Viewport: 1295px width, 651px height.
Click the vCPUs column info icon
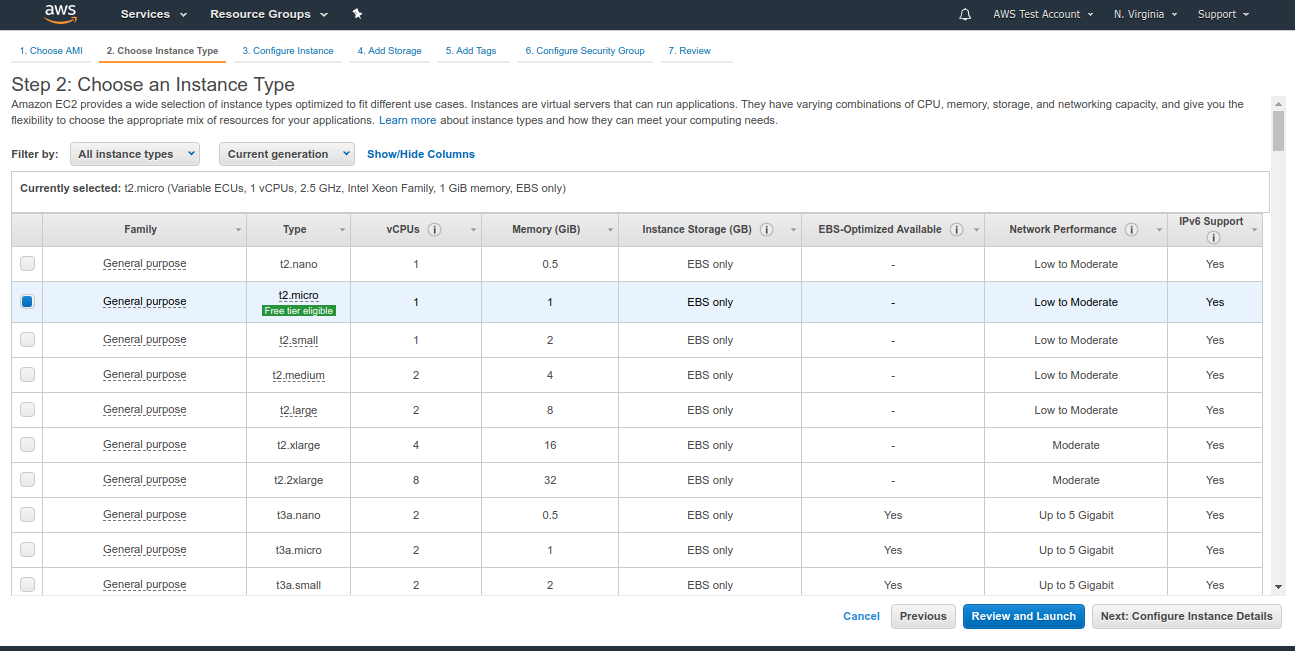[434, 229]
